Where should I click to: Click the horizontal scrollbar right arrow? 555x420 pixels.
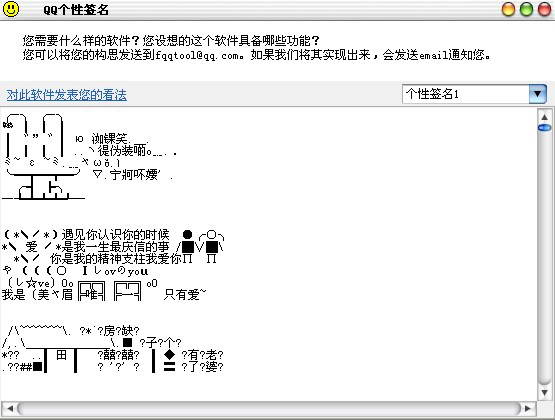(527, 409)
